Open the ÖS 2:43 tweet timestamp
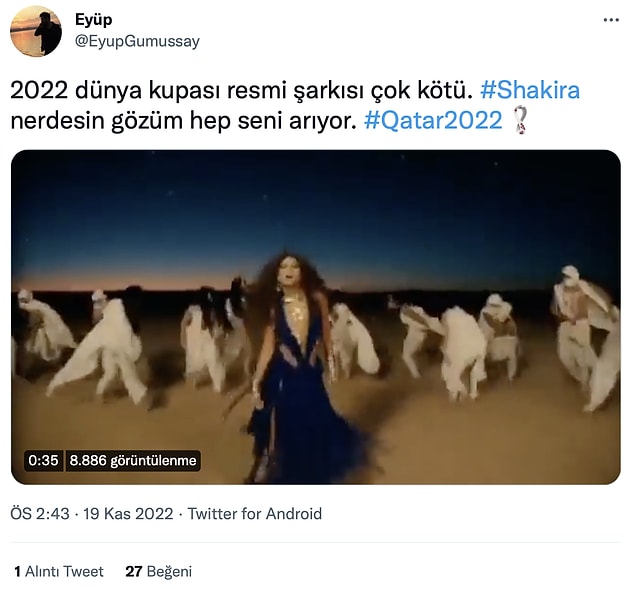 [40, 514]
